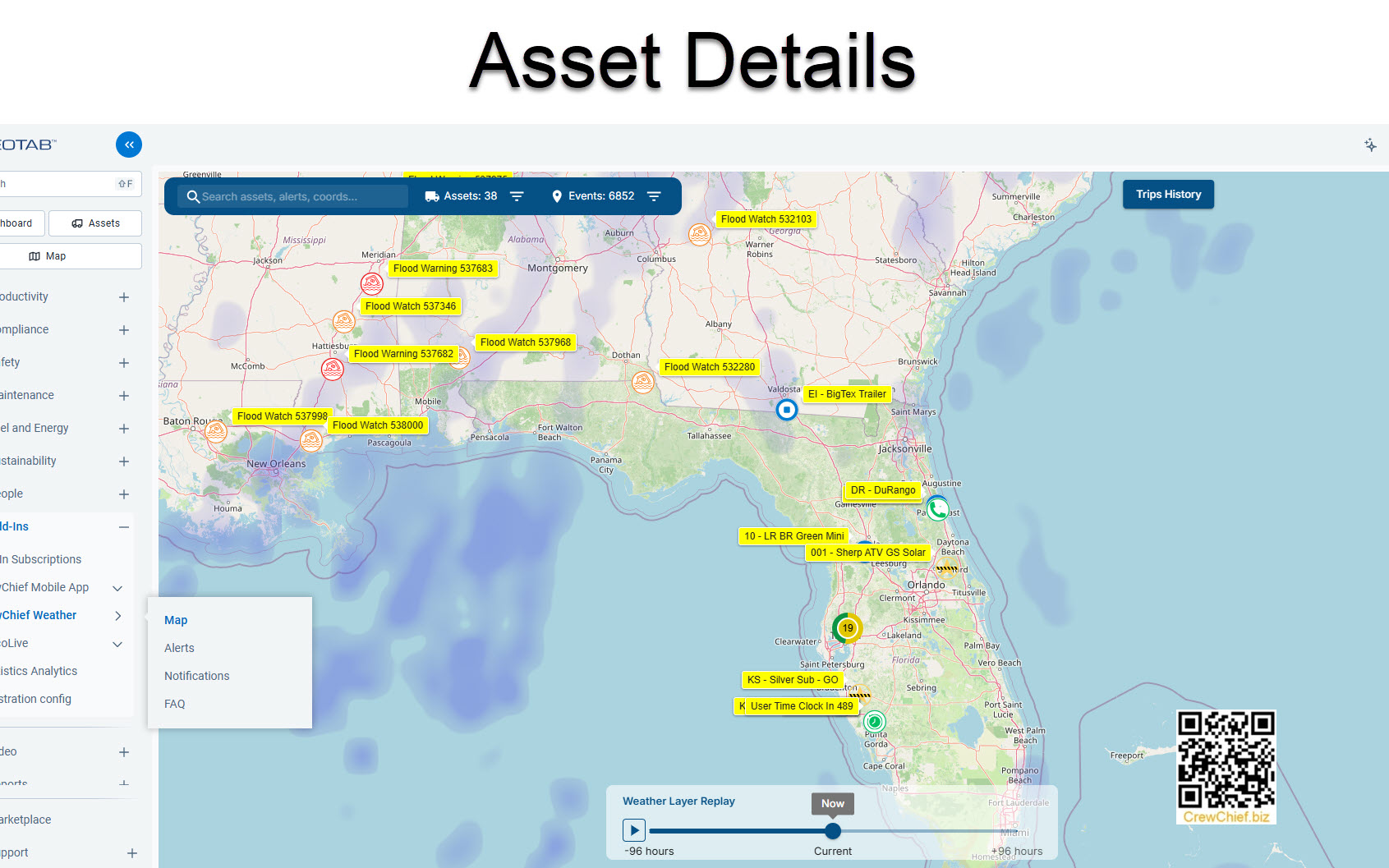This screenshot has height=868, width=1389.
Task: Collapse the Add-Ins section
Action: pyautogui.click(x=124, y=527)
